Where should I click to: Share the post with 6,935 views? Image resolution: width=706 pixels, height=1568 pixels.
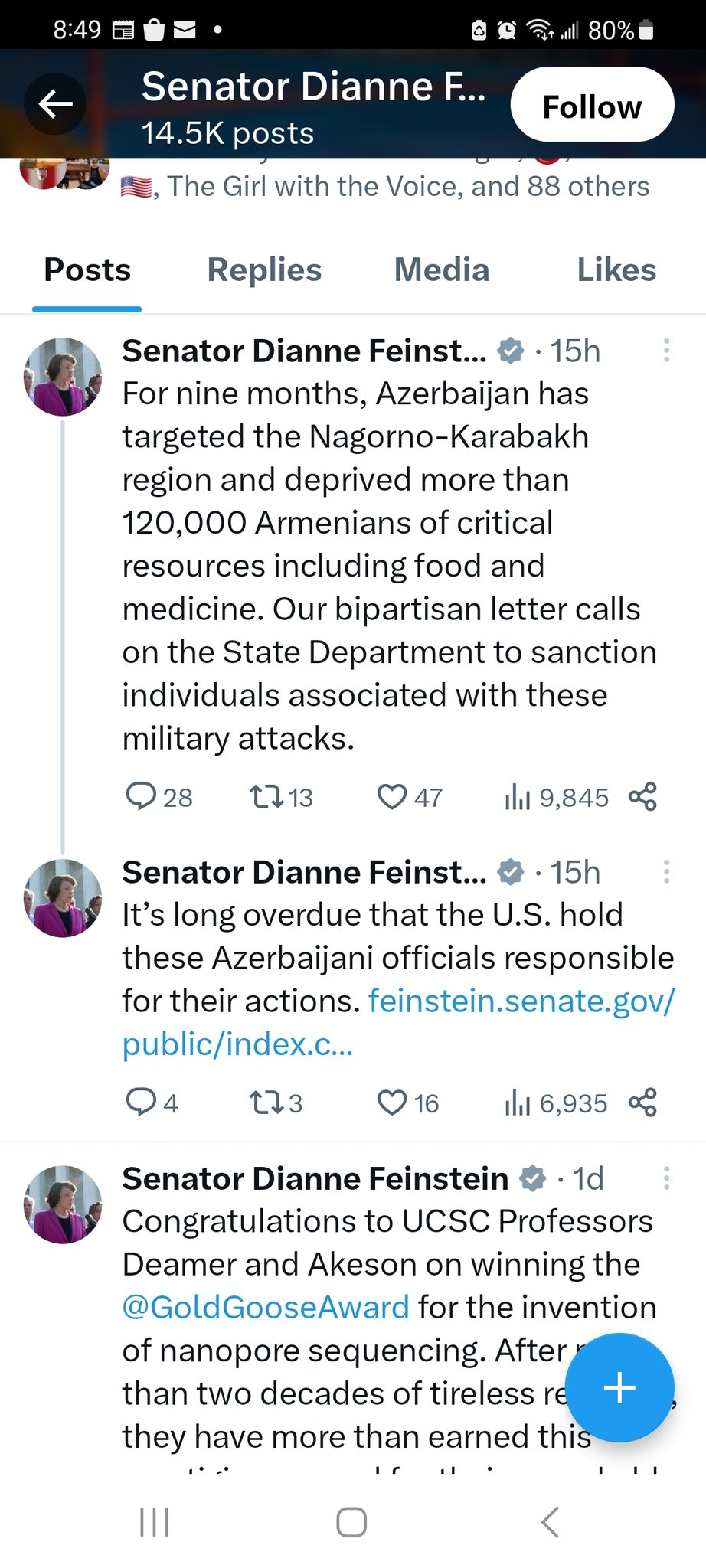click(x=642, y=1102)
